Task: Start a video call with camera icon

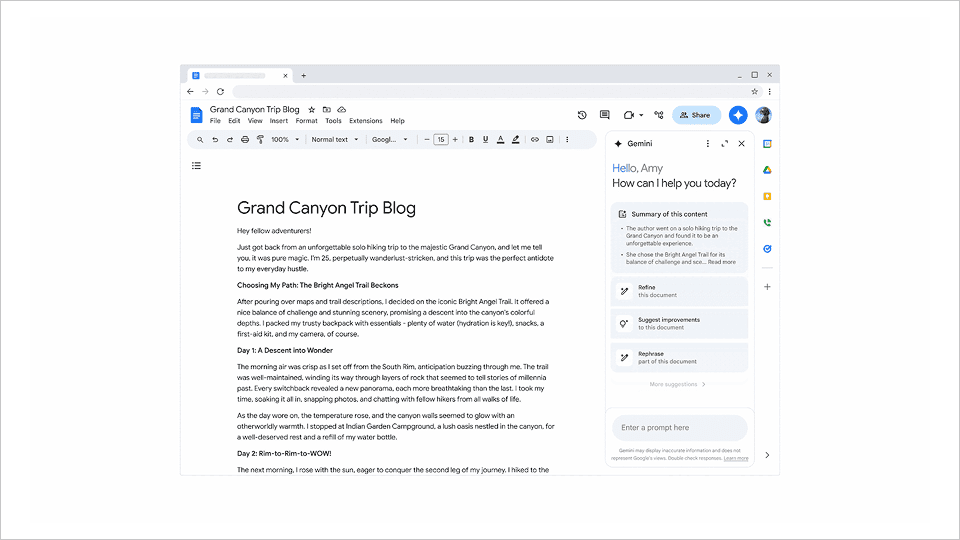Action: (628, 114)
